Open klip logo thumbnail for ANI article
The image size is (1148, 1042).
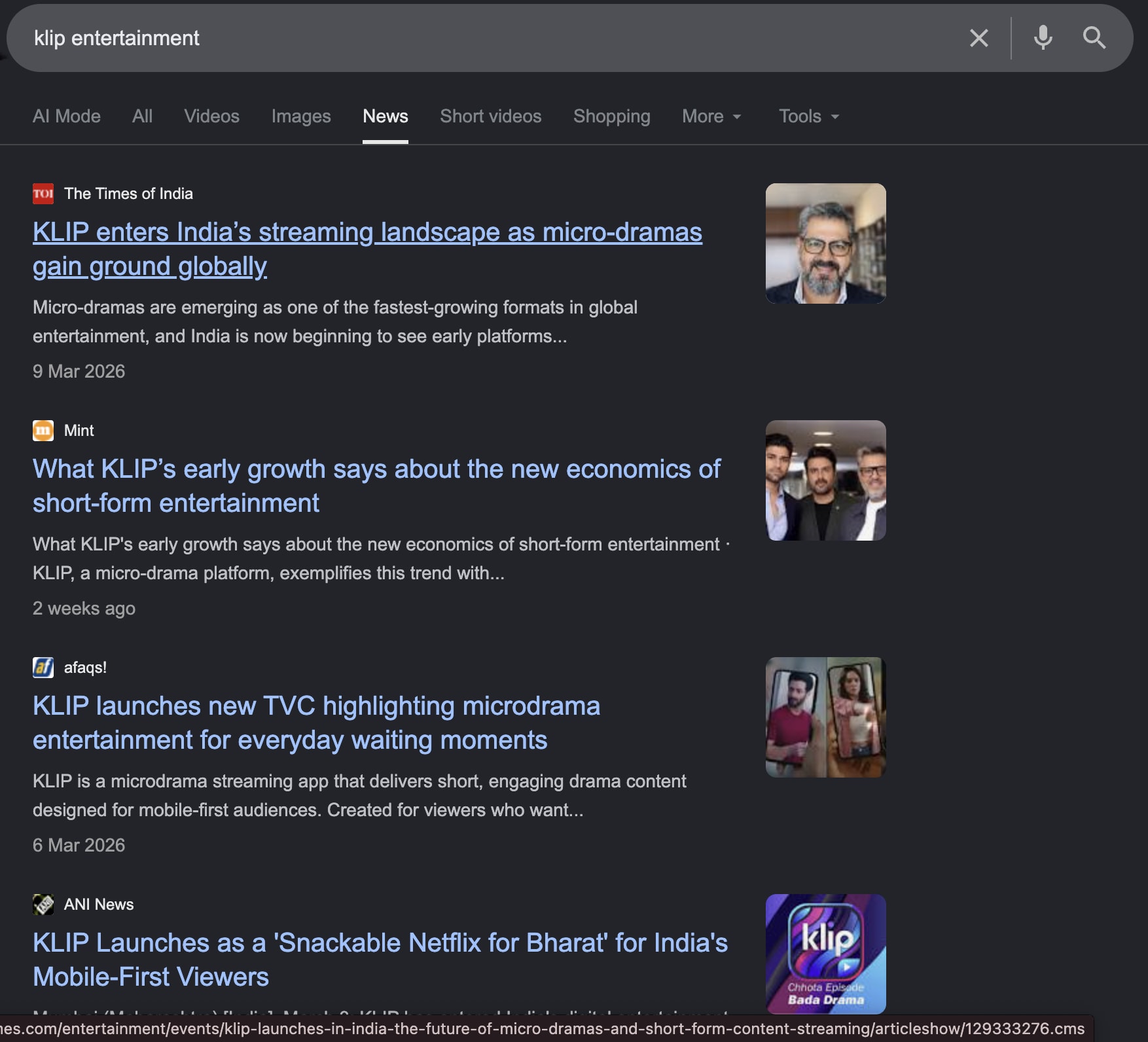(826, 954)
